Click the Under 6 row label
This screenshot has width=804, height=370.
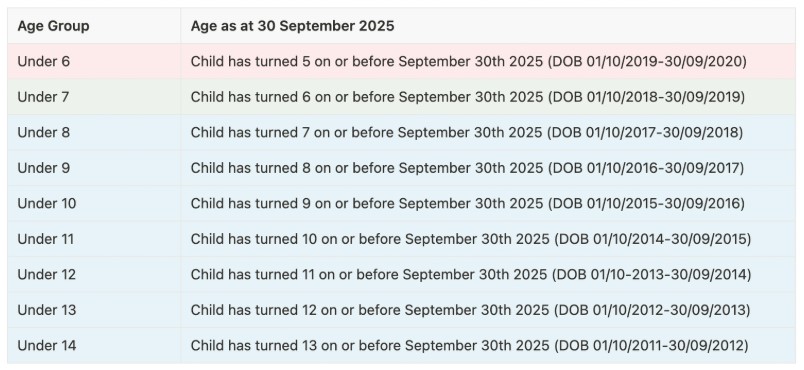(x=44, y=61)
